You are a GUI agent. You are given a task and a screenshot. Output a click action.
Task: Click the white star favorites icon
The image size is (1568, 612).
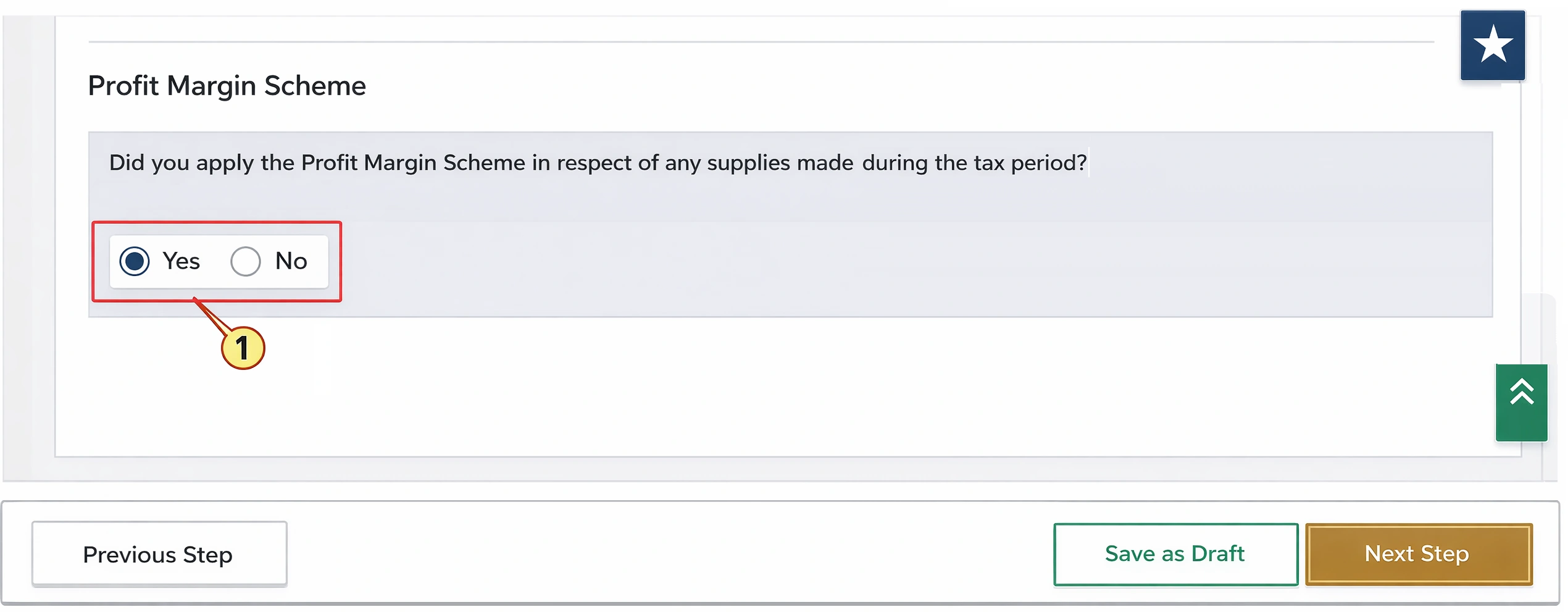pos(1492,44)
